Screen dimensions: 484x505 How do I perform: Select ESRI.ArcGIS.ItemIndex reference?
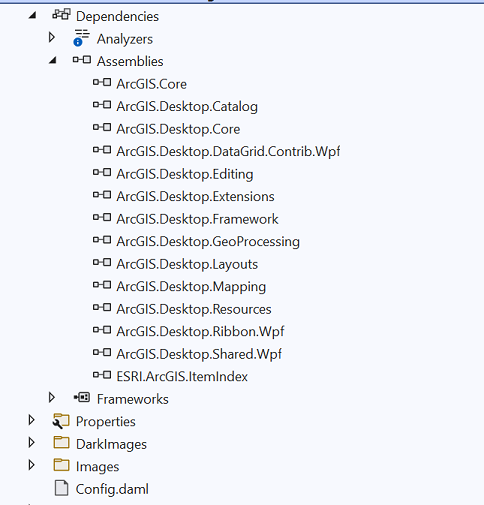click(182, 377)
